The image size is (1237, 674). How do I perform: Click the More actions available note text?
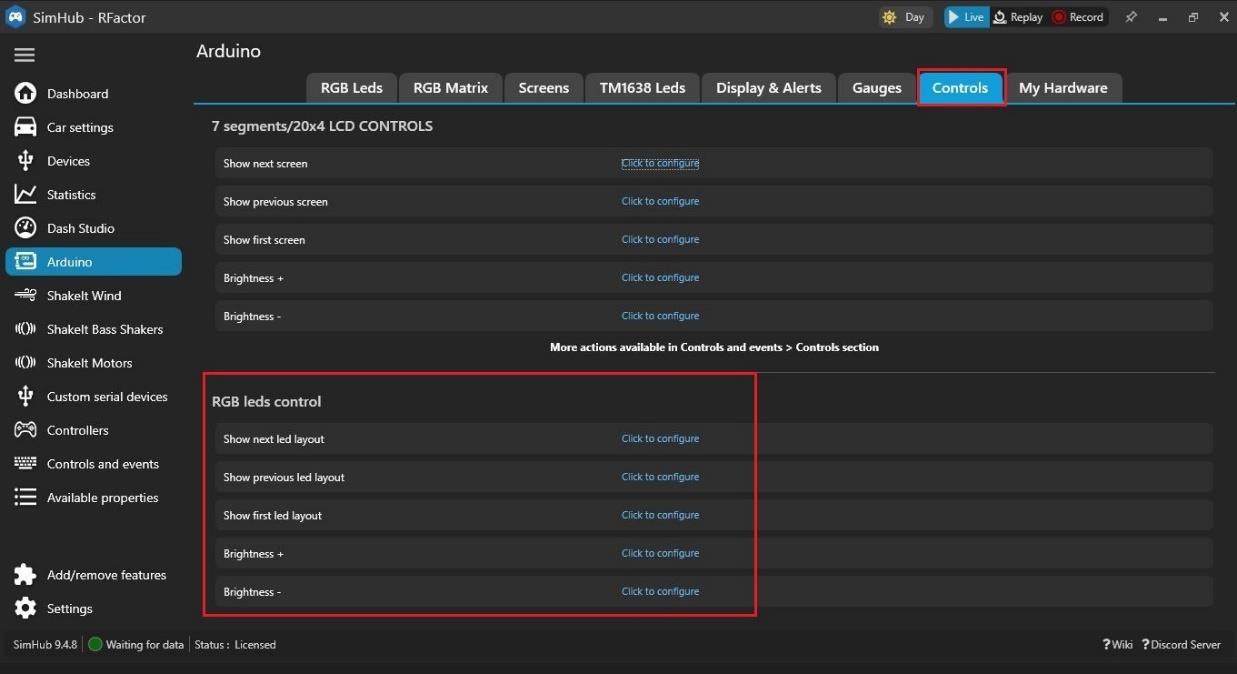click(714, 347)
